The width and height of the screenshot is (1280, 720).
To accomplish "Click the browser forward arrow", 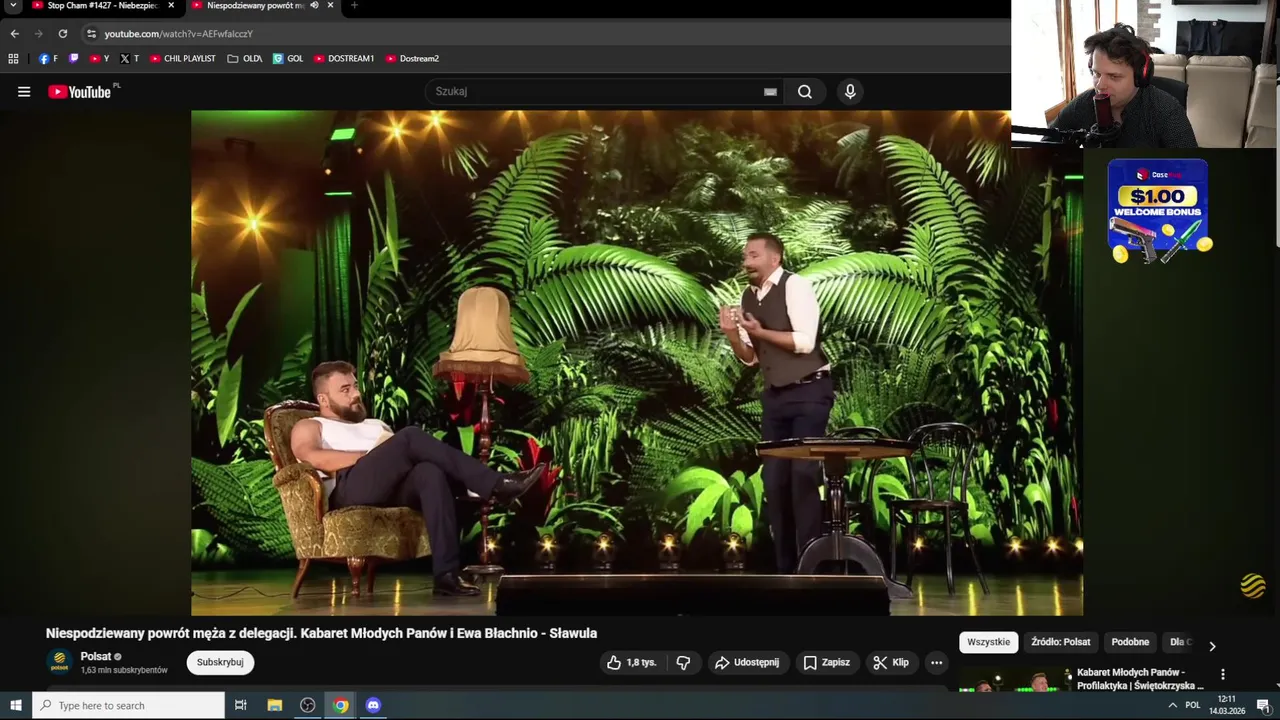I will 38,34.
